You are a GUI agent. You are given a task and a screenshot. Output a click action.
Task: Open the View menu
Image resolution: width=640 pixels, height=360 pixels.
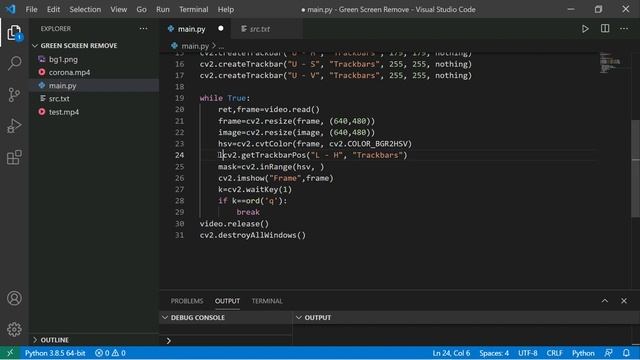click(x=118, y=9)
